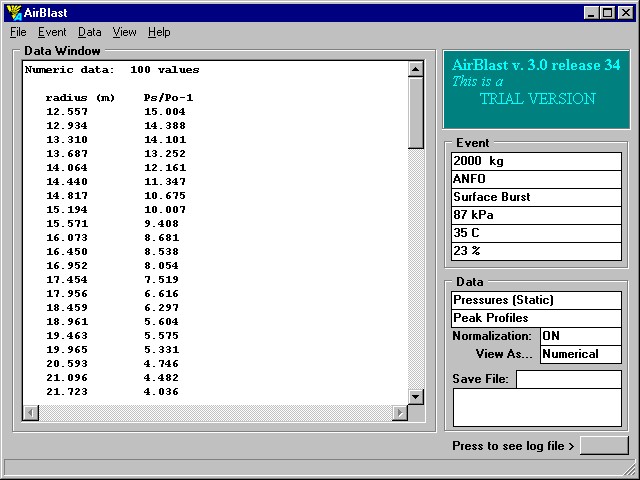
Task: Select the 2000 kg charge weight field
Action: click(x=536, y=161)
